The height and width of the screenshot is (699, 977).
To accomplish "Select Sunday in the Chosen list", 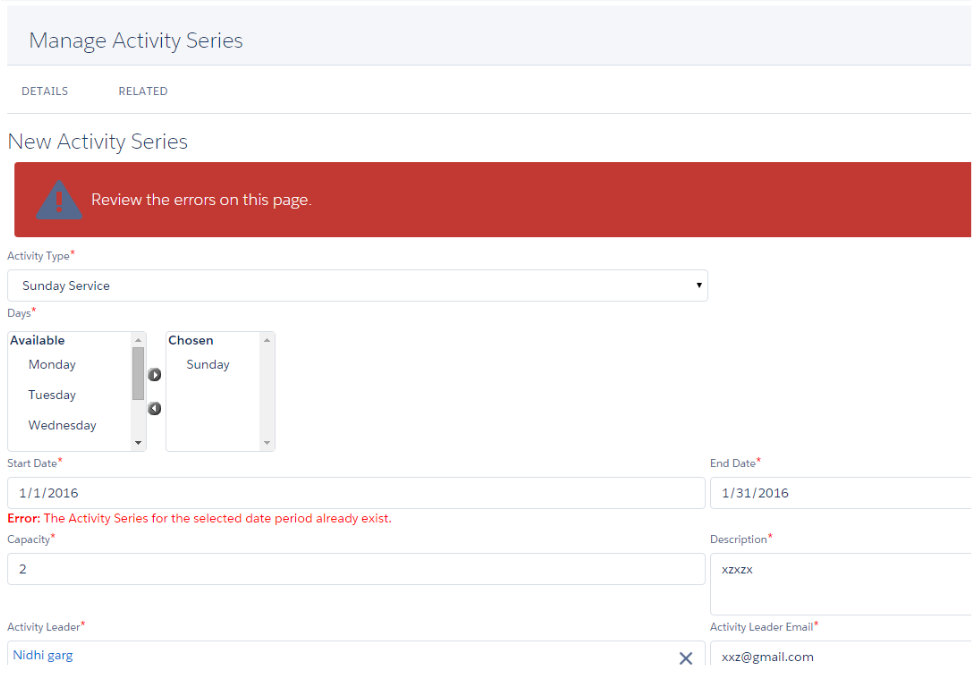I will point(208,365).
